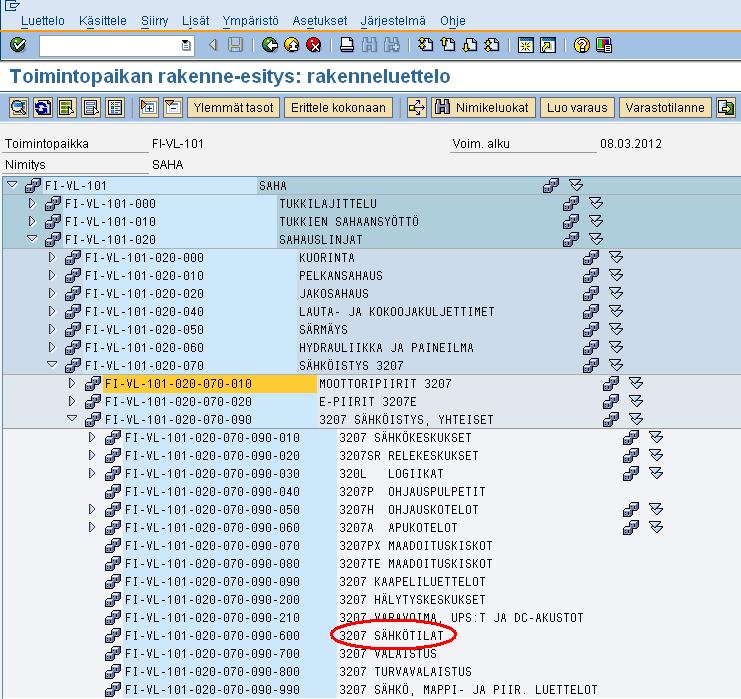
Task: Click the Details magnifier icon
Action: (x=19, y=108)
